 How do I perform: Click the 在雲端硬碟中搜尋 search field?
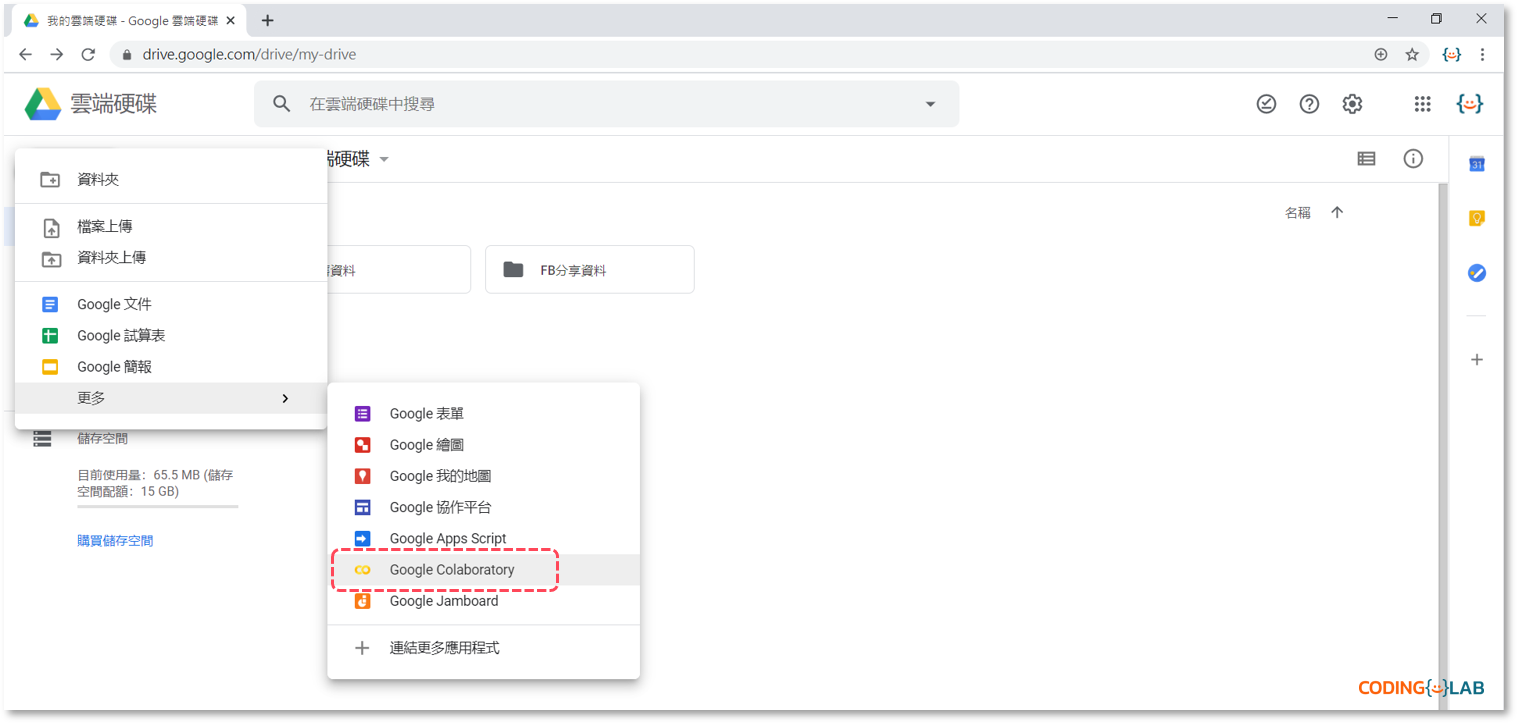606,104
